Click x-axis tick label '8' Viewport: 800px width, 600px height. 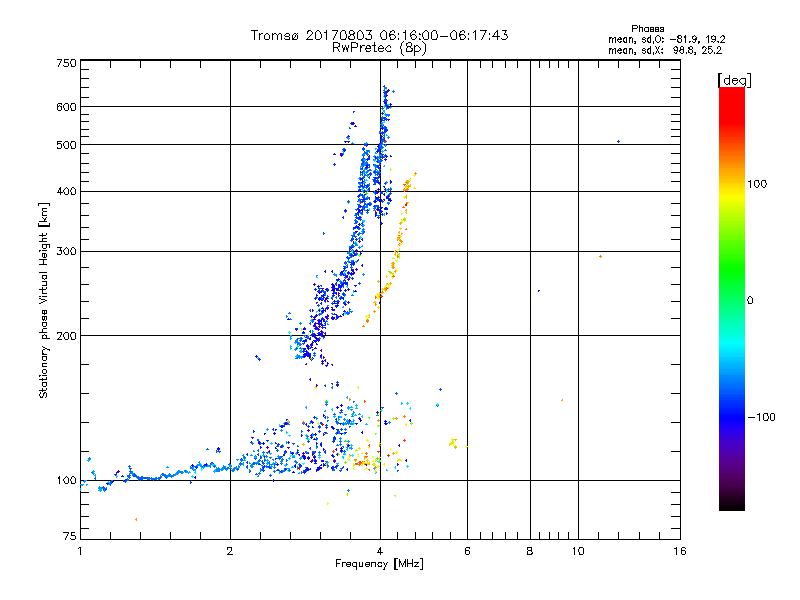pyautogui.click(x=530, y=551)
